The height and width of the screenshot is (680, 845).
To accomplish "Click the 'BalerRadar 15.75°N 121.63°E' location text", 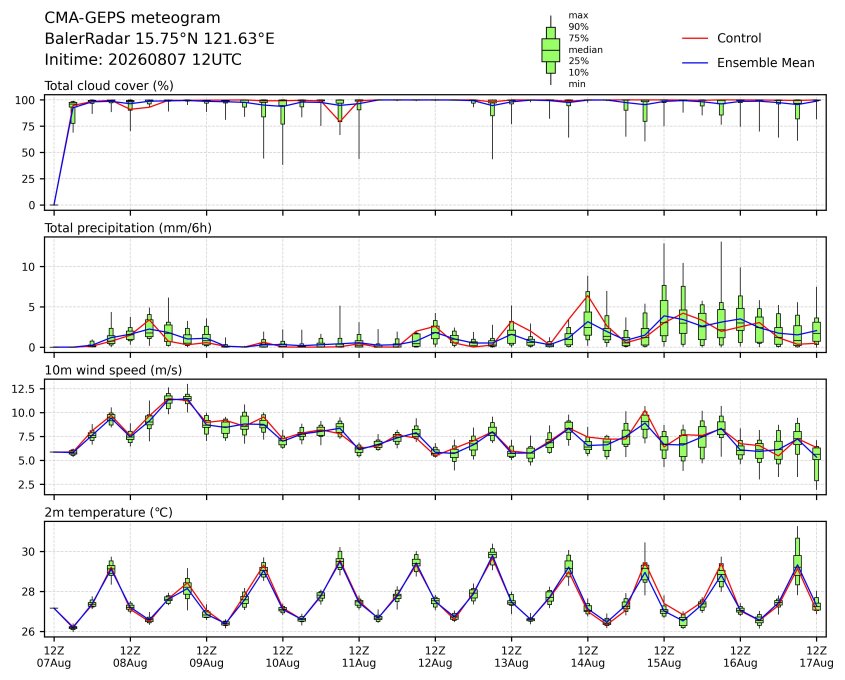I will tap(159, 39).
